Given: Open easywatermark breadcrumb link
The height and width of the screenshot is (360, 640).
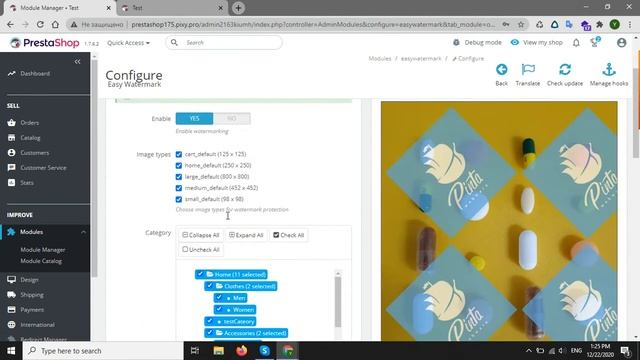Looking at the screenshot, I should click(421, 59).
